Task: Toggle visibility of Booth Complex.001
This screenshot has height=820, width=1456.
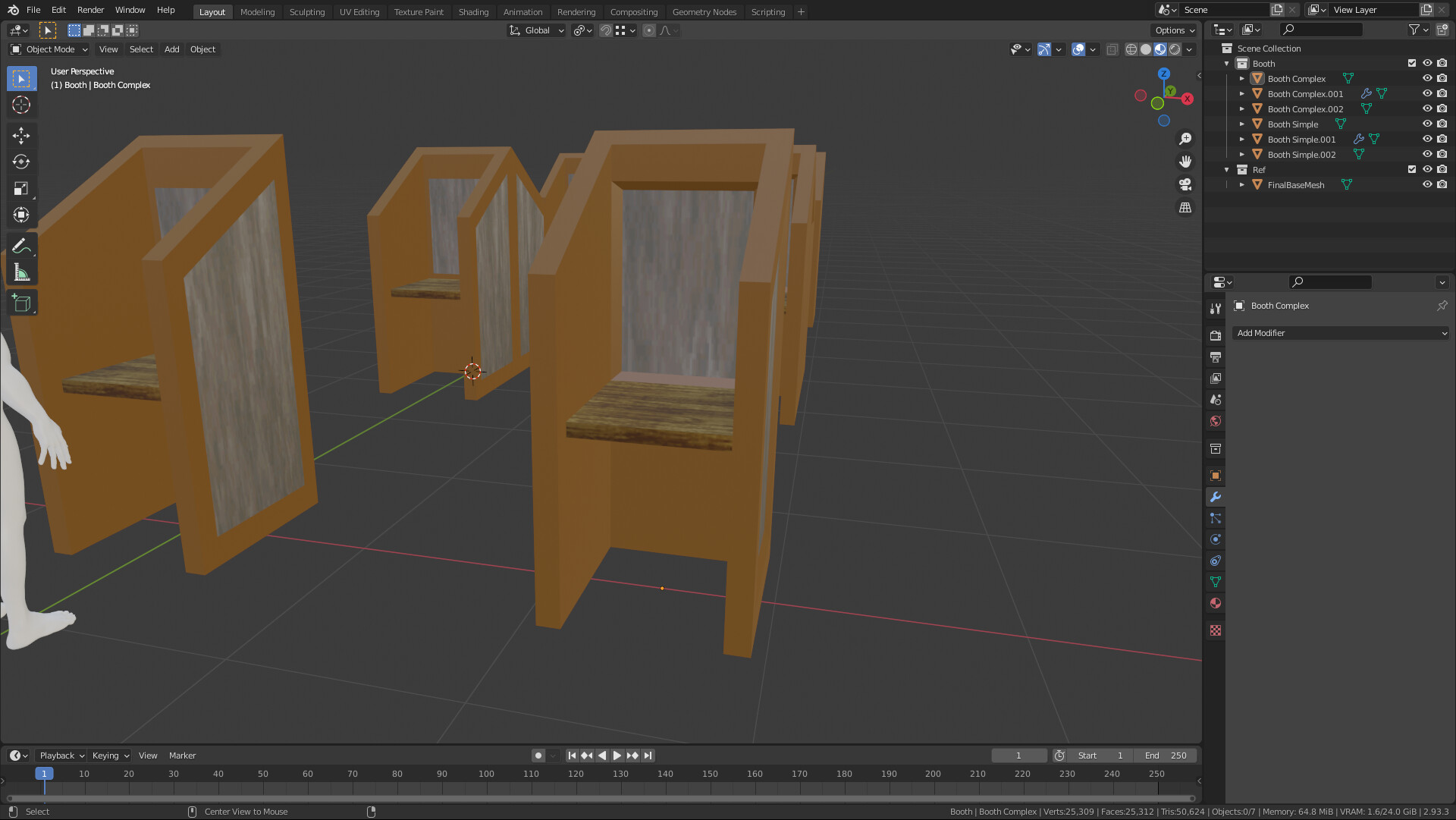Action: point(1428,93)
